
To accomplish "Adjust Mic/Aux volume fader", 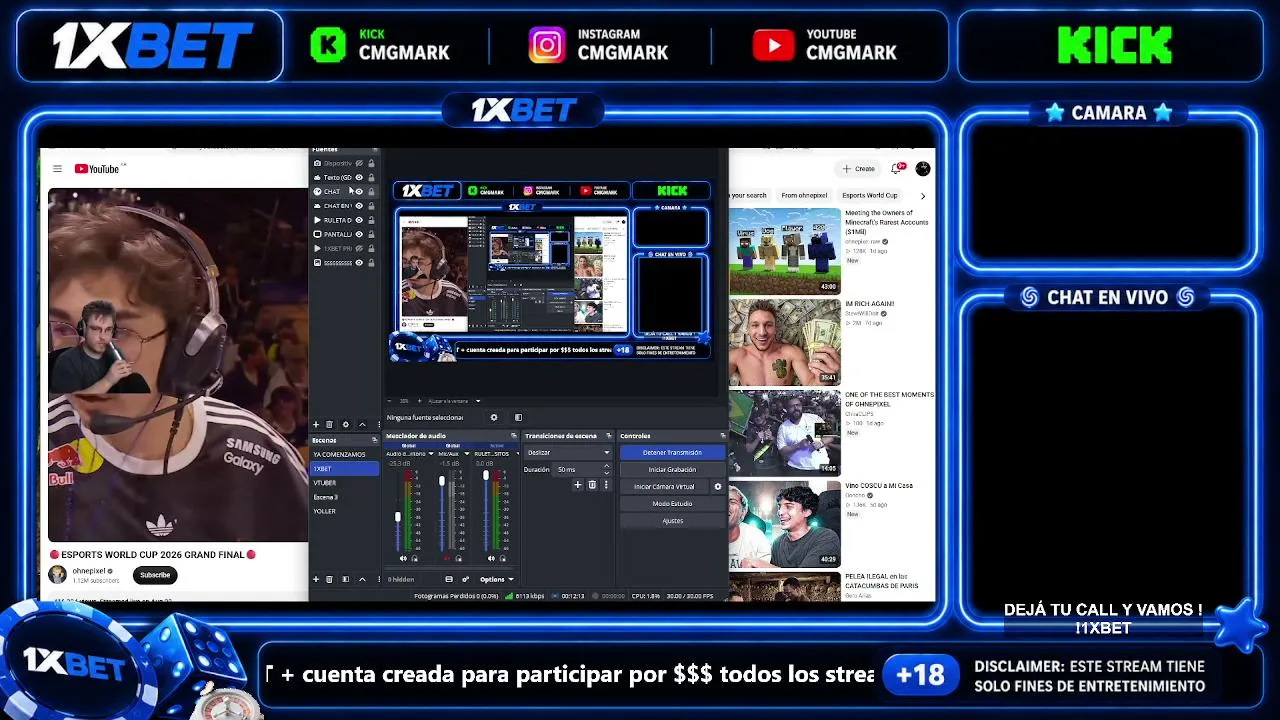I will coord(442,483).
